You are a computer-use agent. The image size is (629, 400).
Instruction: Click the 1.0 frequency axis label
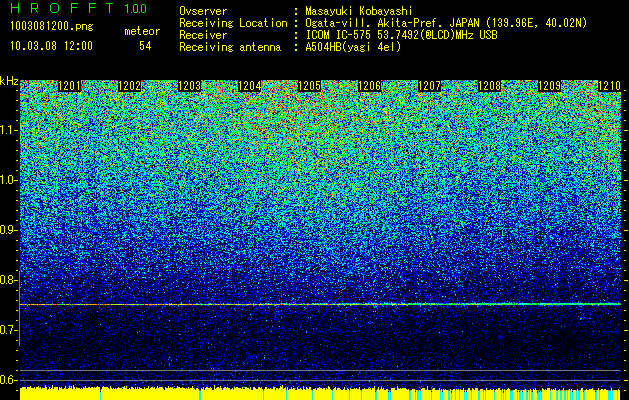pos(8,180)
